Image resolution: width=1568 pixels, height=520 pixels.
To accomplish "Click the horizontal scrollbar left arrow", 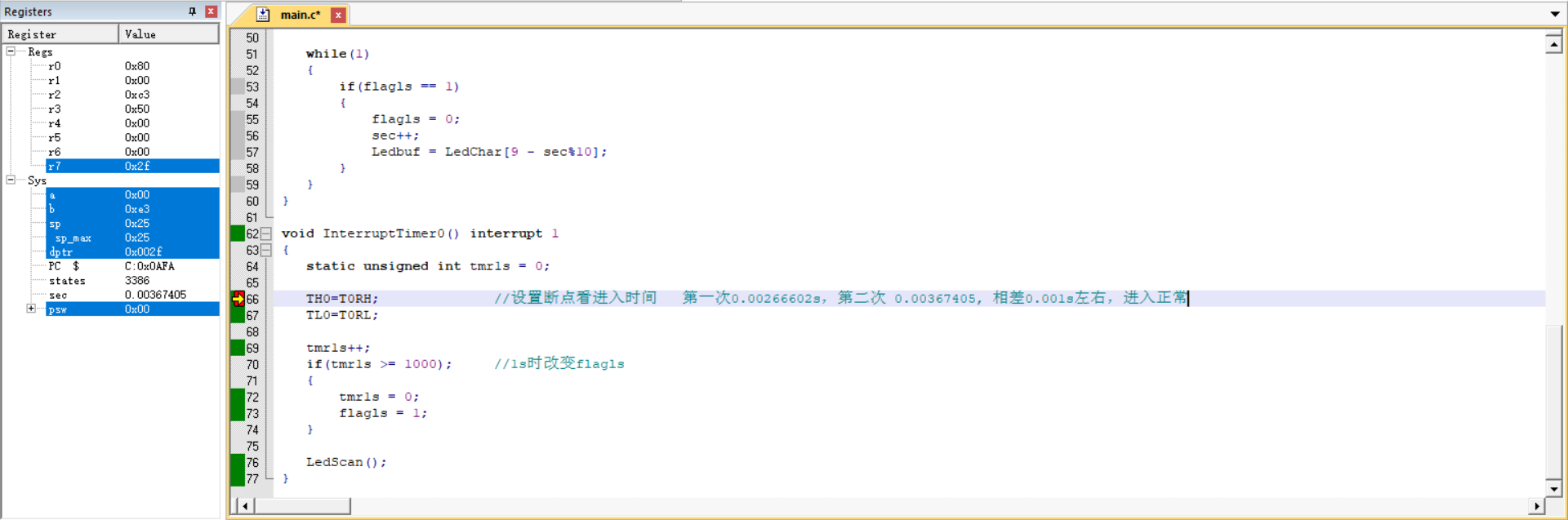I will tap(245, 506).
